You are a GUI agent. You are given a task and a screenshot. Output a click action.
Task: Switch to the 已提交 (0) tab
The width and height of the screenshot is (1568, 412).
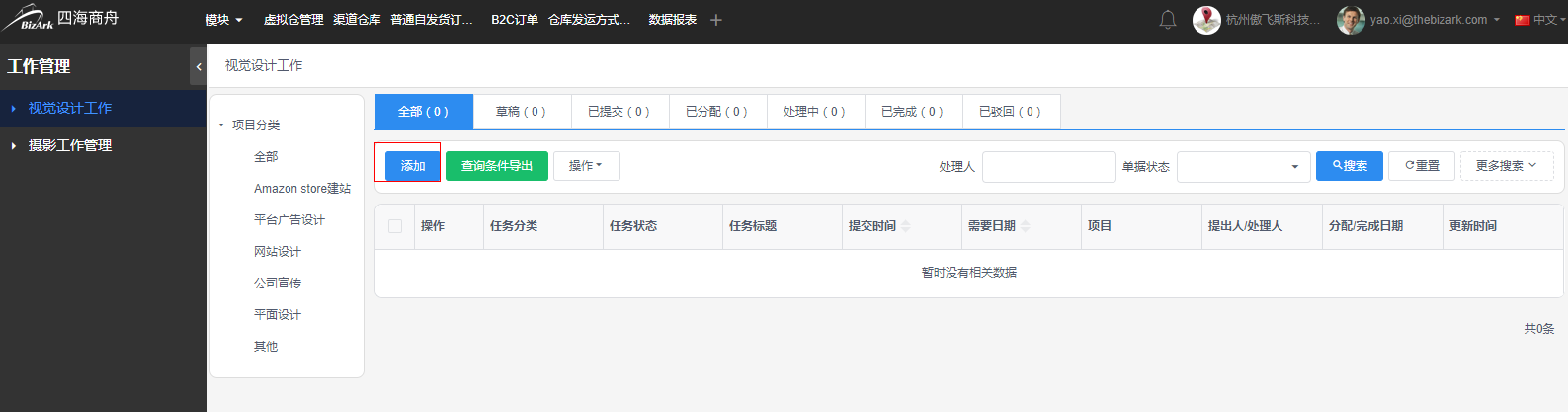[x=619, y=112]
